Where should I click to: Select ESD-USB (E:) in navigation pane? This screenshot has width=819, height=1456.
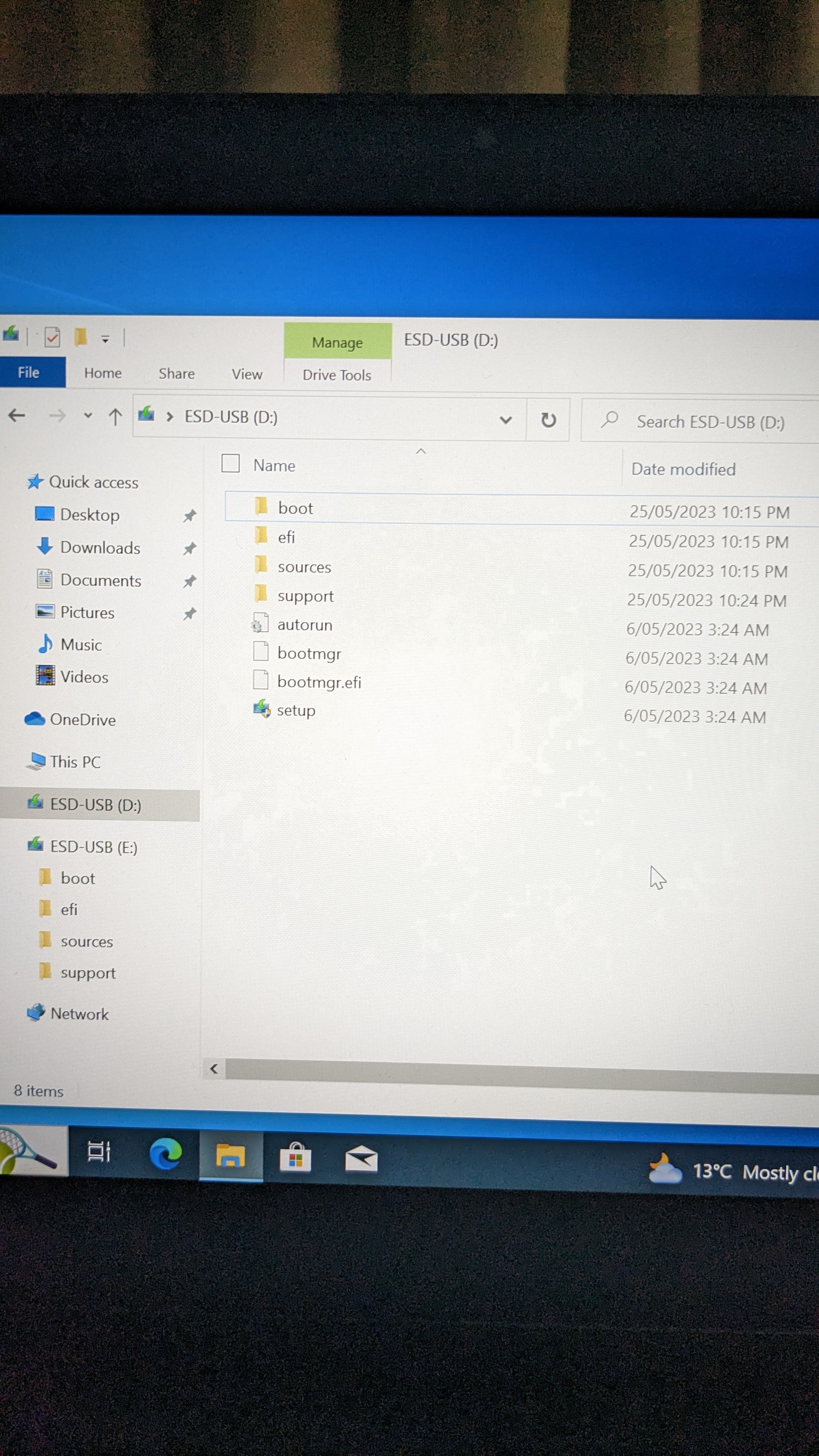coord(94,847)
